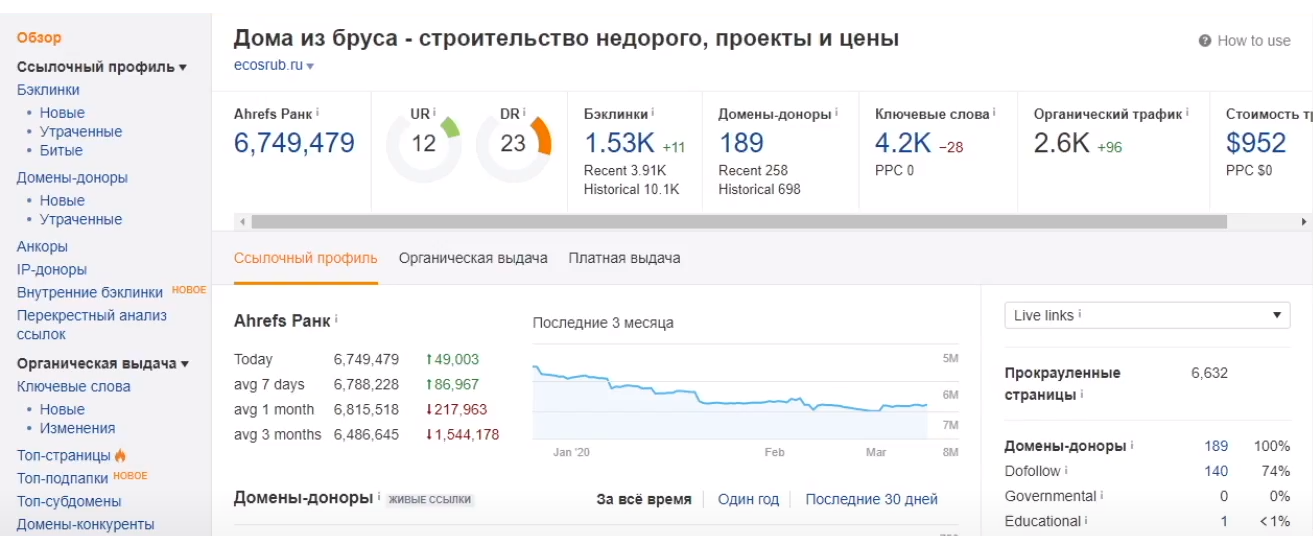
Task: Click the fire icon beside Топ-страницы
Action: (x=121, y=456)
